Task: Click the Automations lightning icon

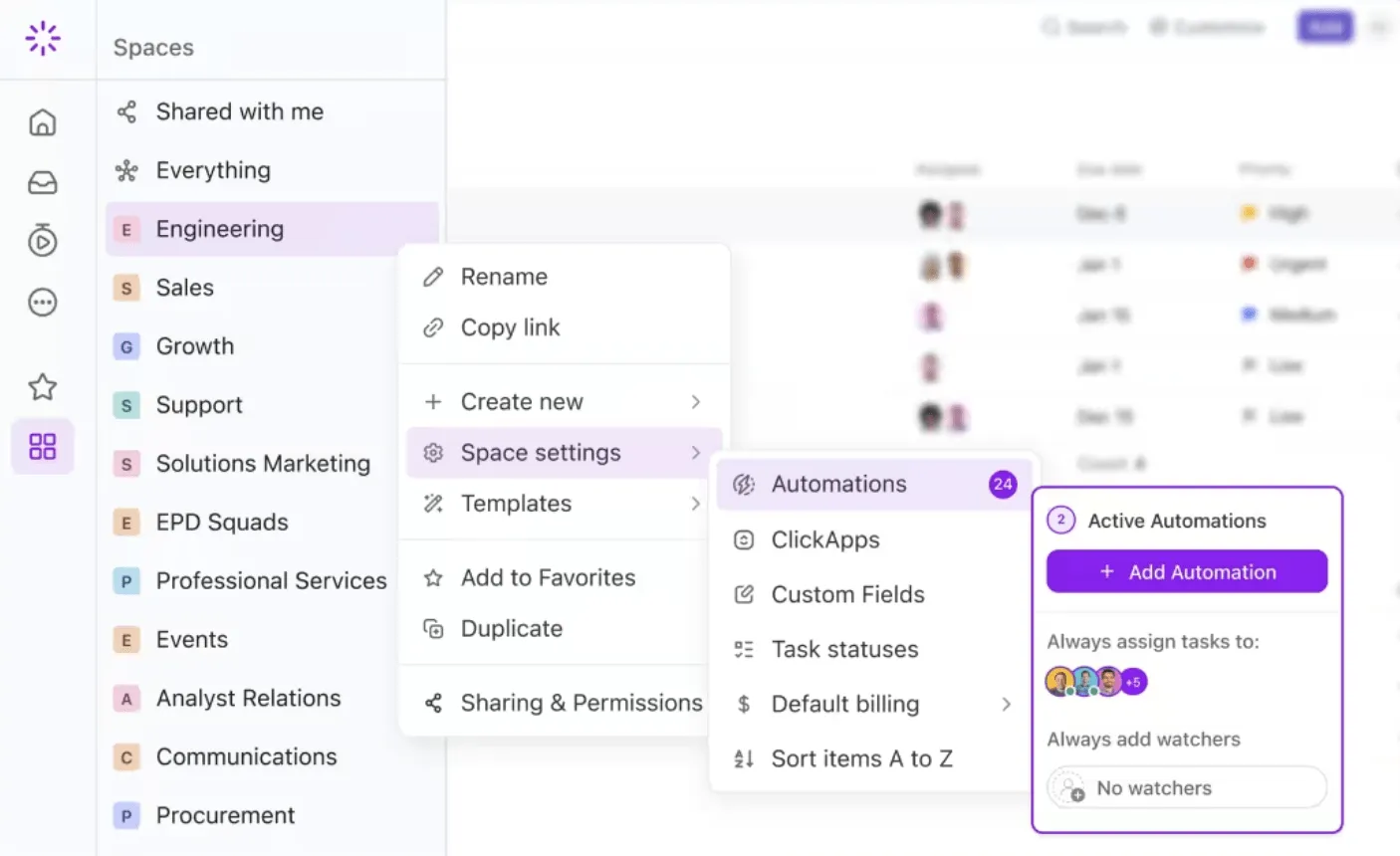Action: pyautogui.click(x=744, y=485)
